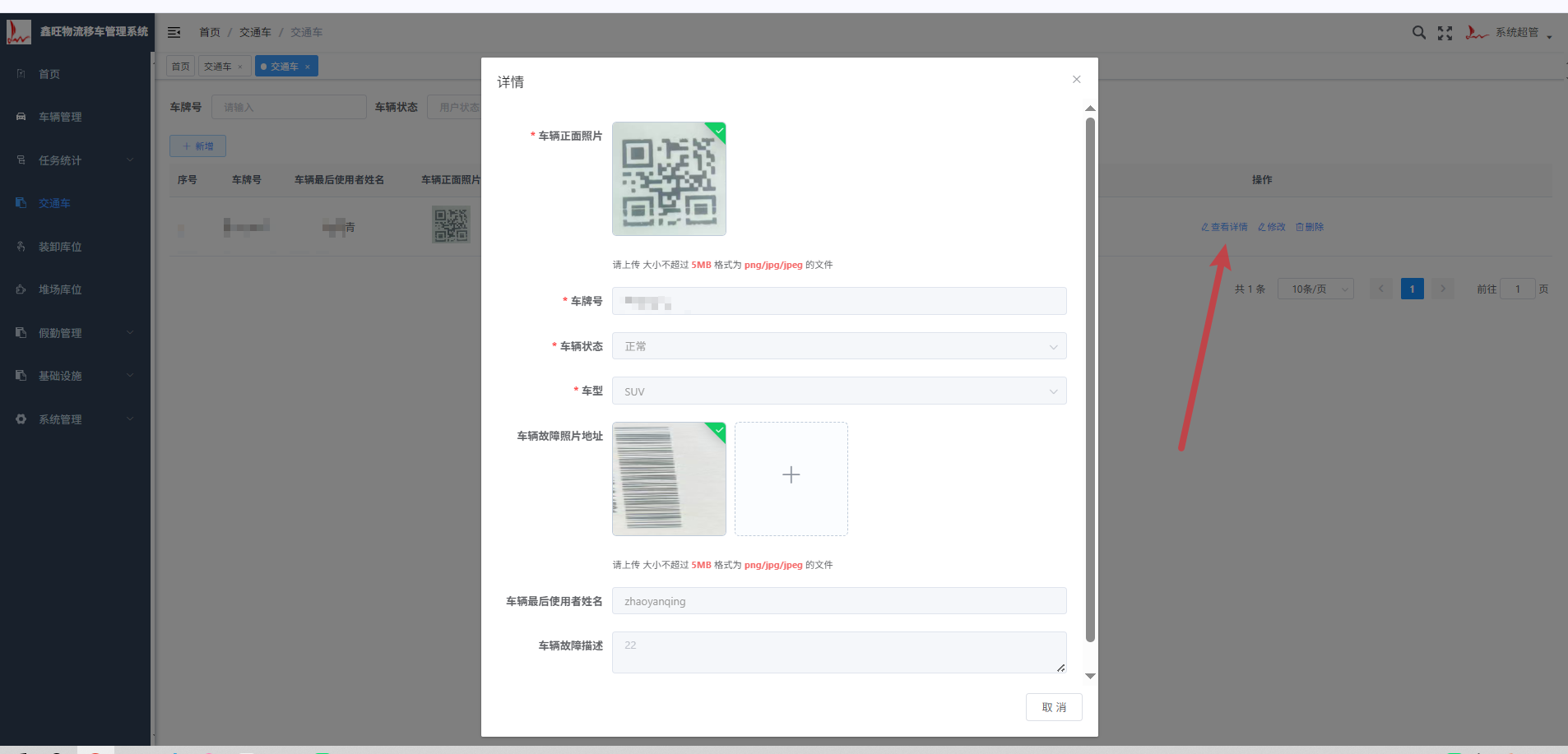1568x754 pixels.
Task: Click the 删除 delete link in the row
Action: pyautogui.click(x=1310, y=227)
